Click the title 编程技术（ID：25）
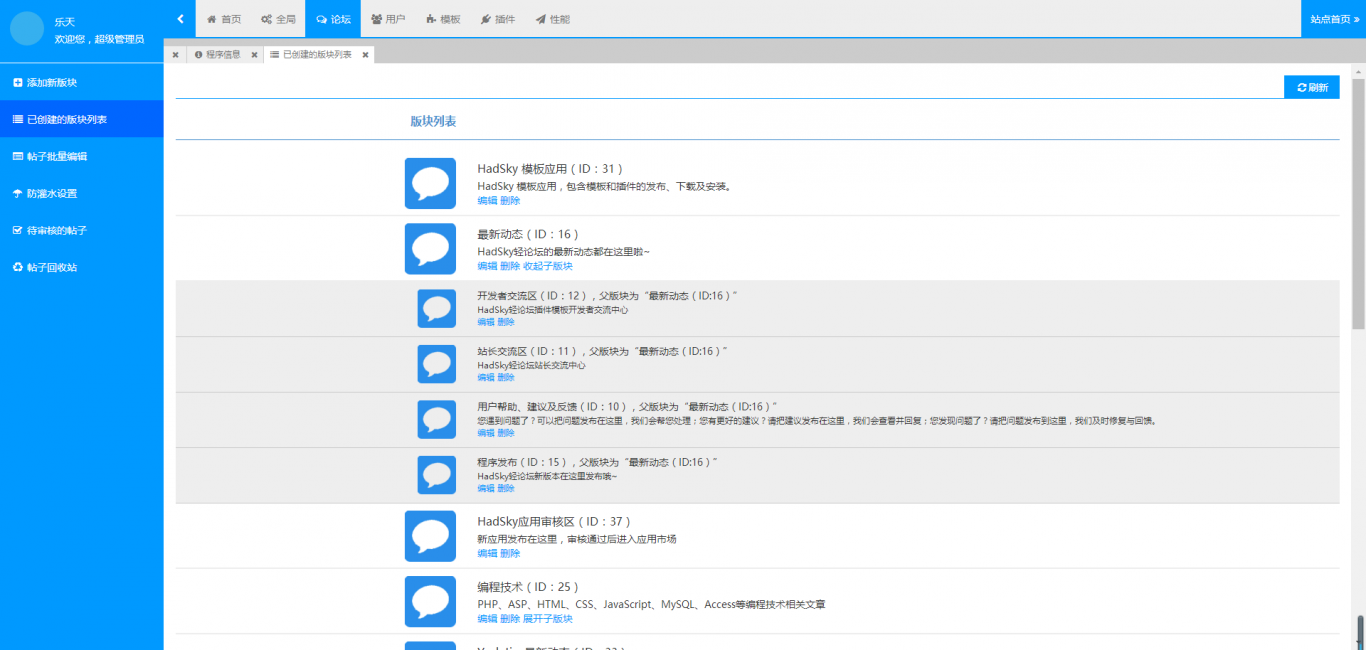The width and height of the screenshot is (1366, 650). tap(528, 587)
